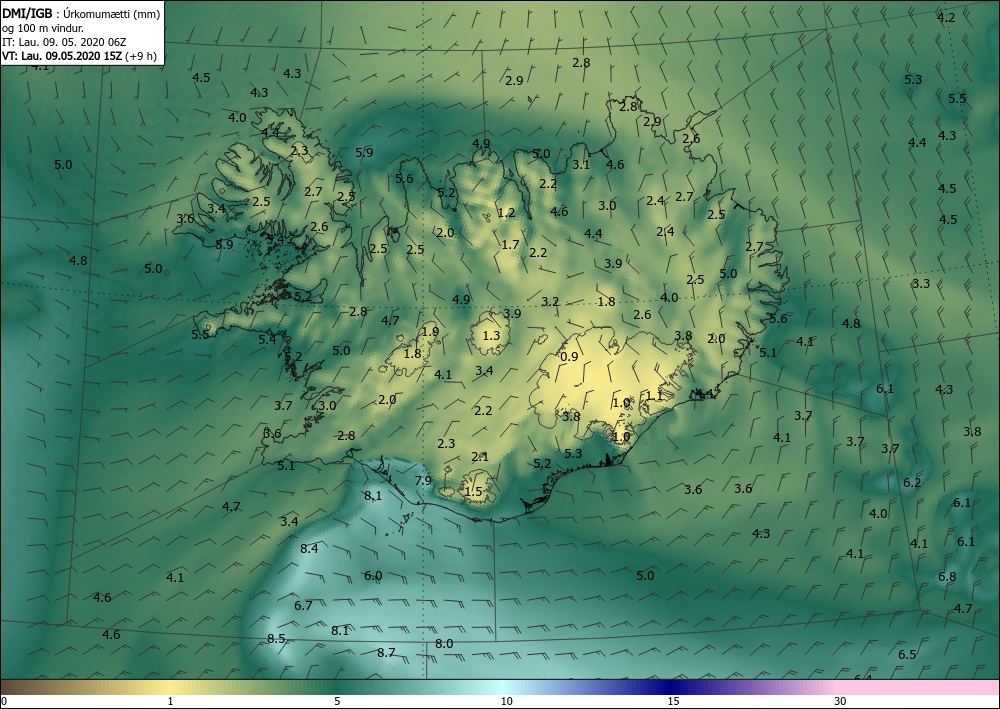Select the VT: Lau. 09.05.2020 15Z (+9 h) line

[79, 56]
